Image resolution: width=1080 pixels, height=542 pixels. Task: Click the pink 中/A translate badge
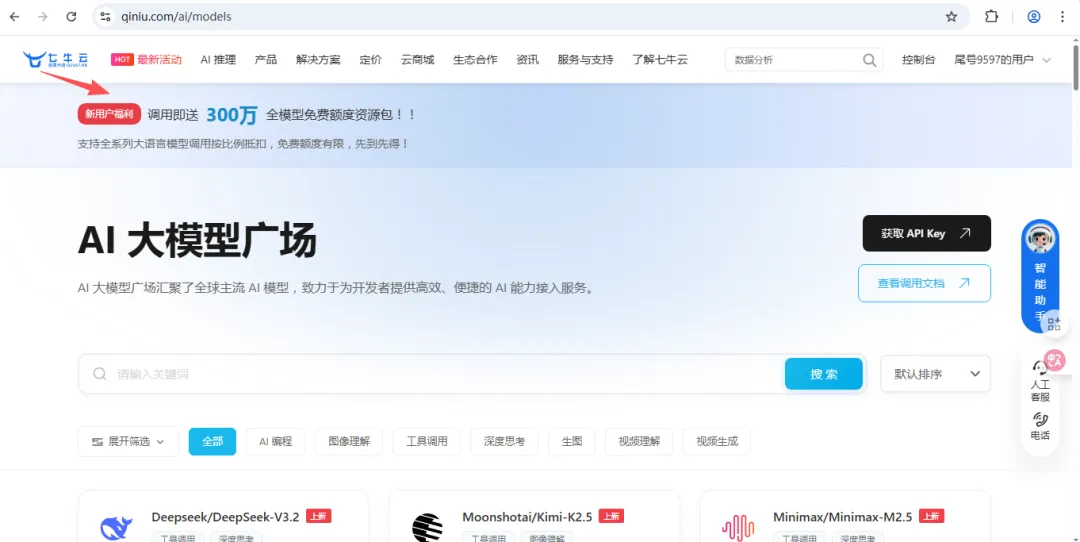click(1054, 359)
